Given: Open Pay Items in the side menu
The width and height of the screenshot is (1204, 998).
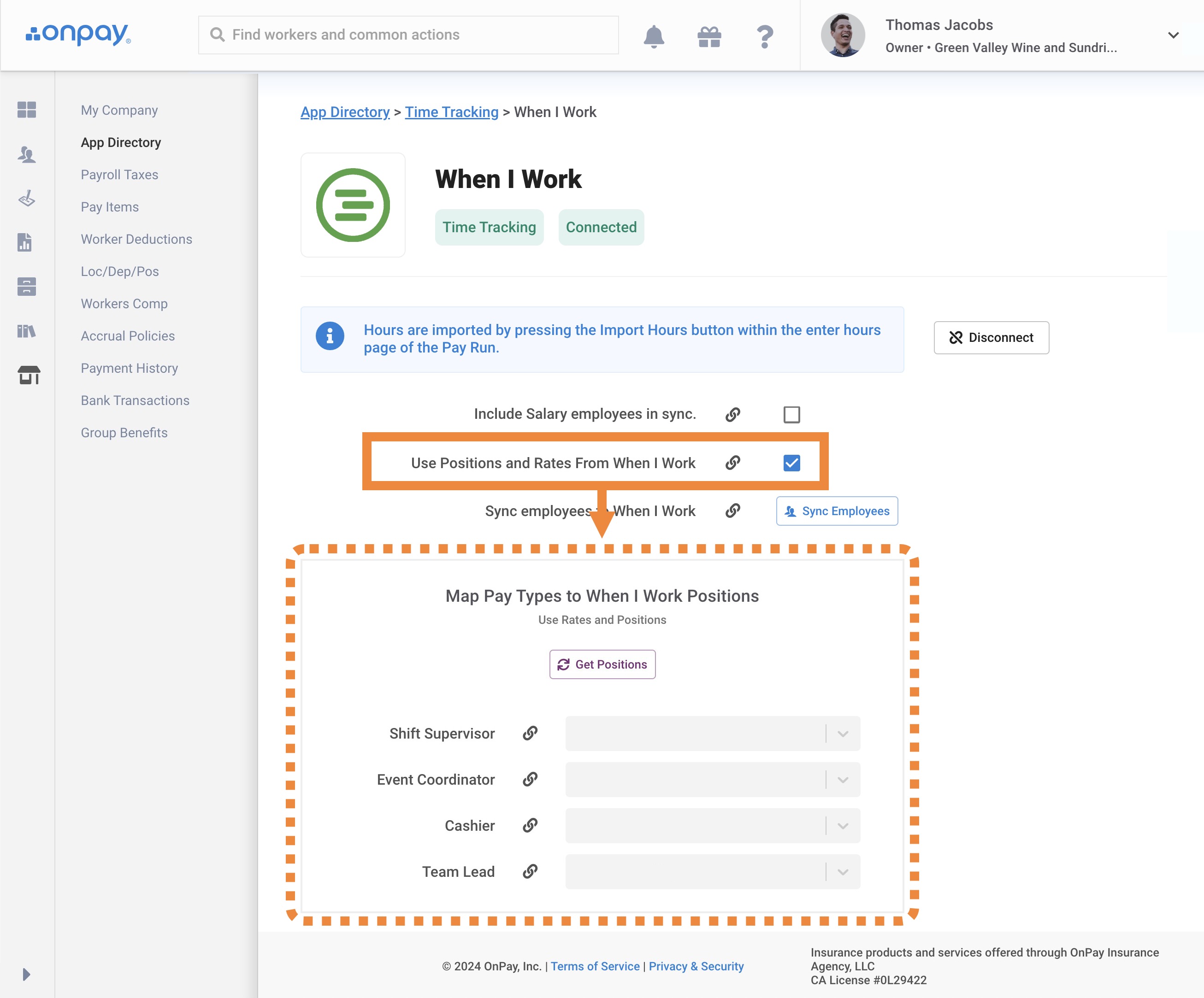Looking at the screenshot, I should tap(110, 206).
